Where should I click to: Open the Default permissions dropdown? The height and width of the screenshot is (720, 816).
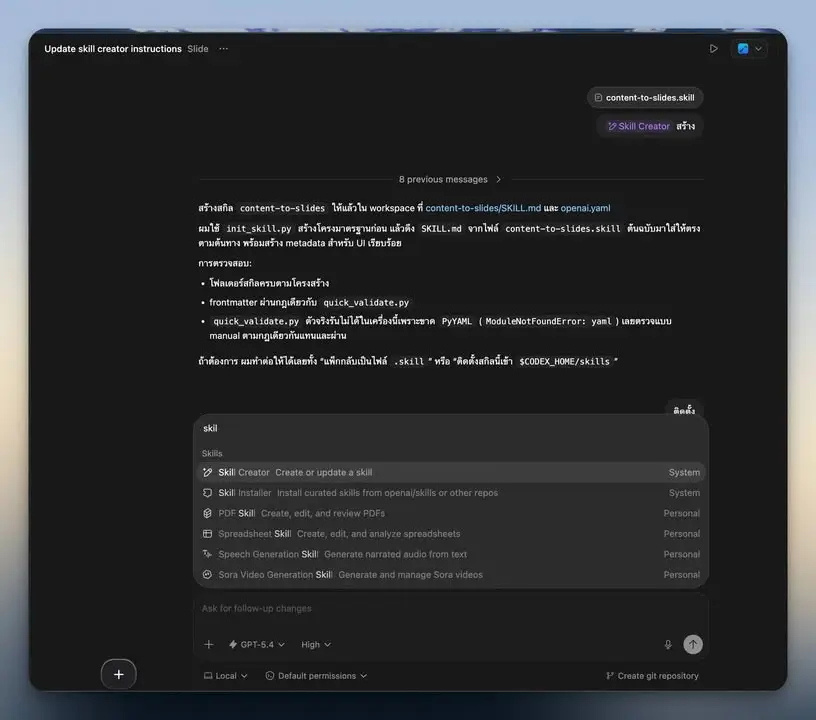[316, 676]
